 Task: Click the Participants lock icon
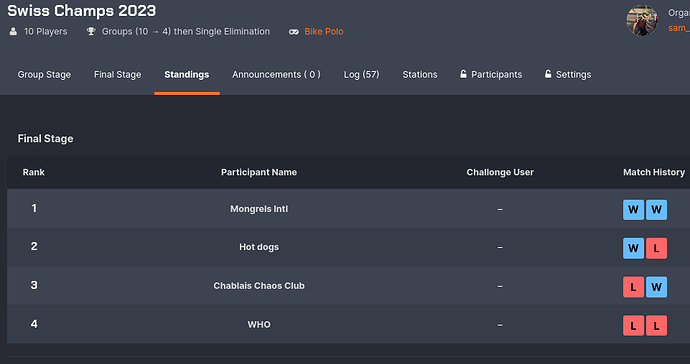coord(463,74)
